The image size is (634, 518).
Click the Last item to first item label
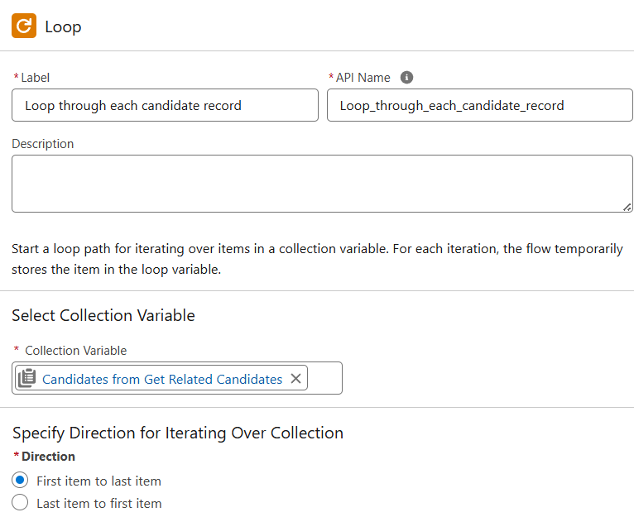pyautogui.click(x=99, y=503)
